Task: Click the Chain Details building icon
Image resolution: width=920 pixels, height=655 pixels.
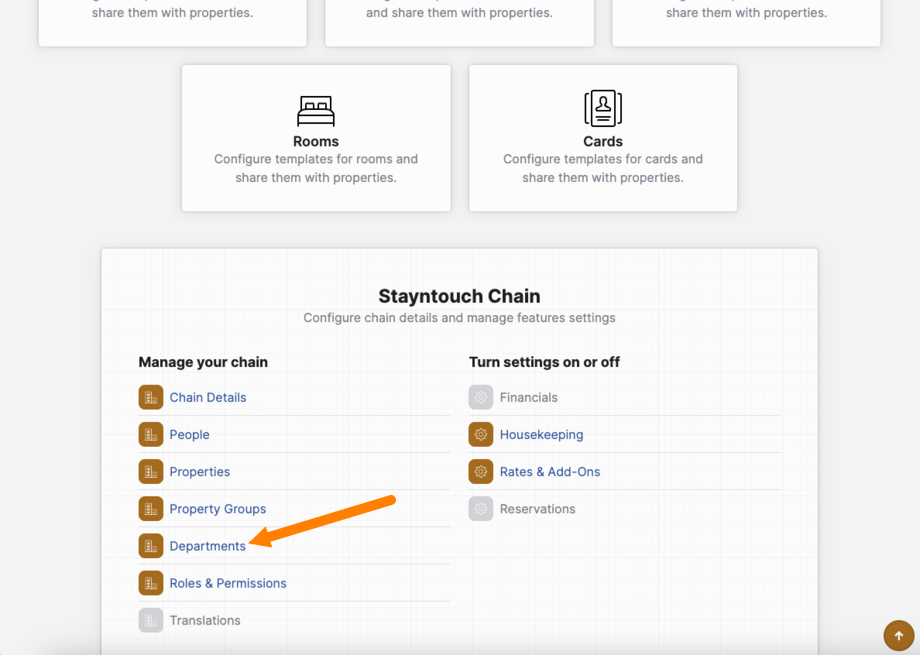Action: [x=151, y=397]
